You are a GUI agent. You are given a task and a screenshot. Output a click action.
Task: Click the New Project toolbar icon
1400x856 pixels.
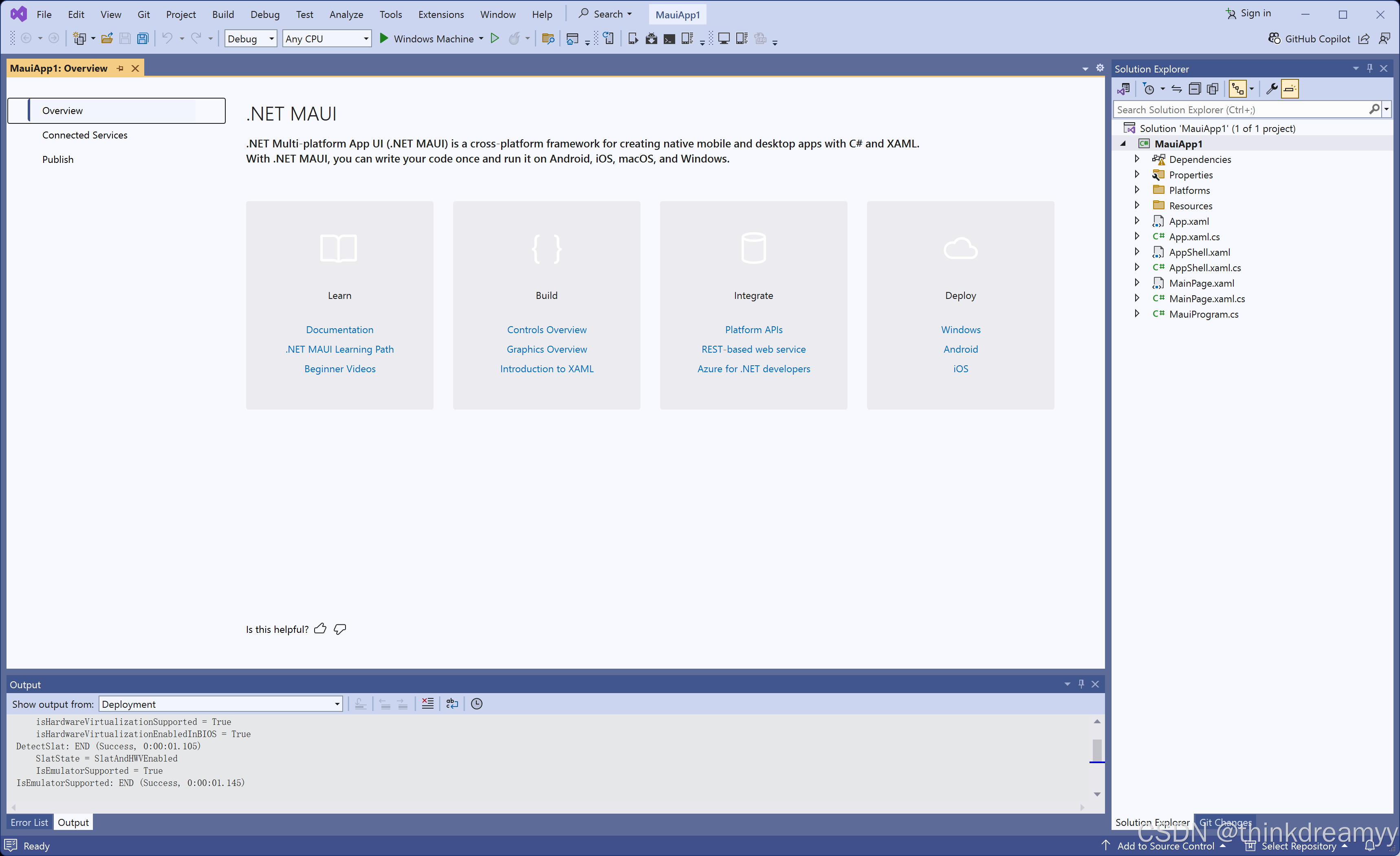click(x=79, y=39)
